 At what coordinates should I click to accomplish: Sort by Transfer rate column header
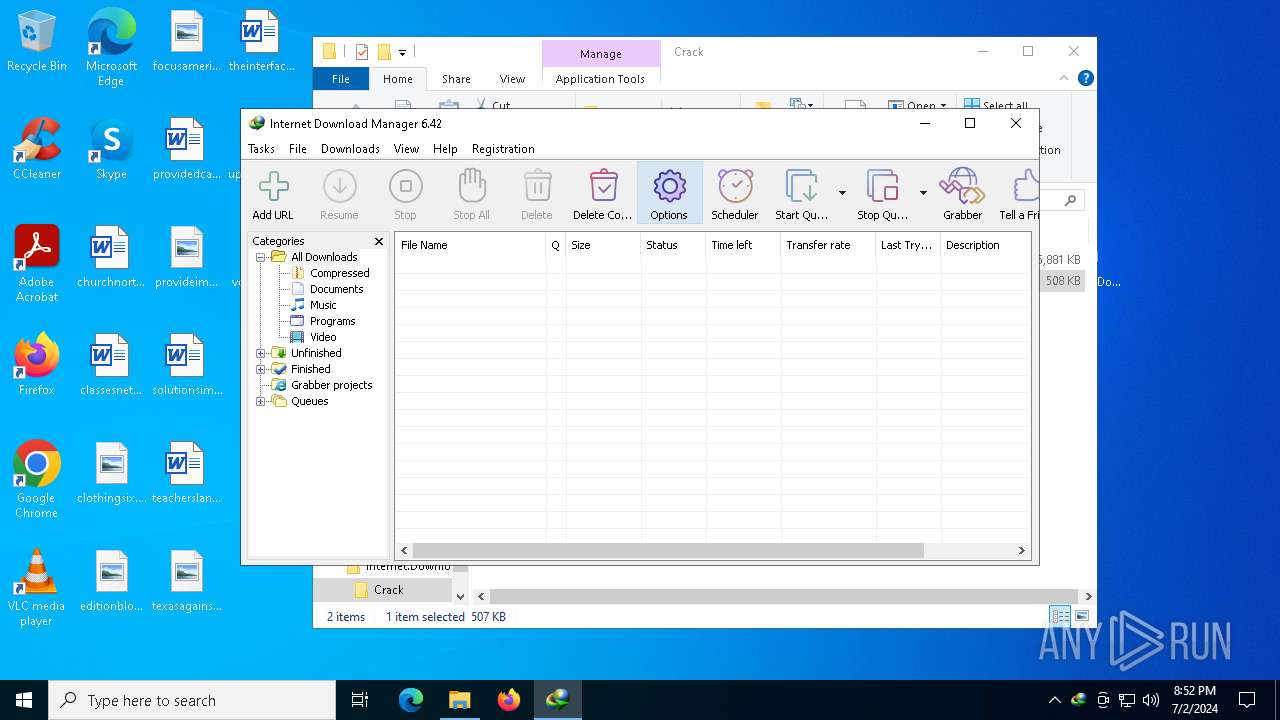[828, 245]
